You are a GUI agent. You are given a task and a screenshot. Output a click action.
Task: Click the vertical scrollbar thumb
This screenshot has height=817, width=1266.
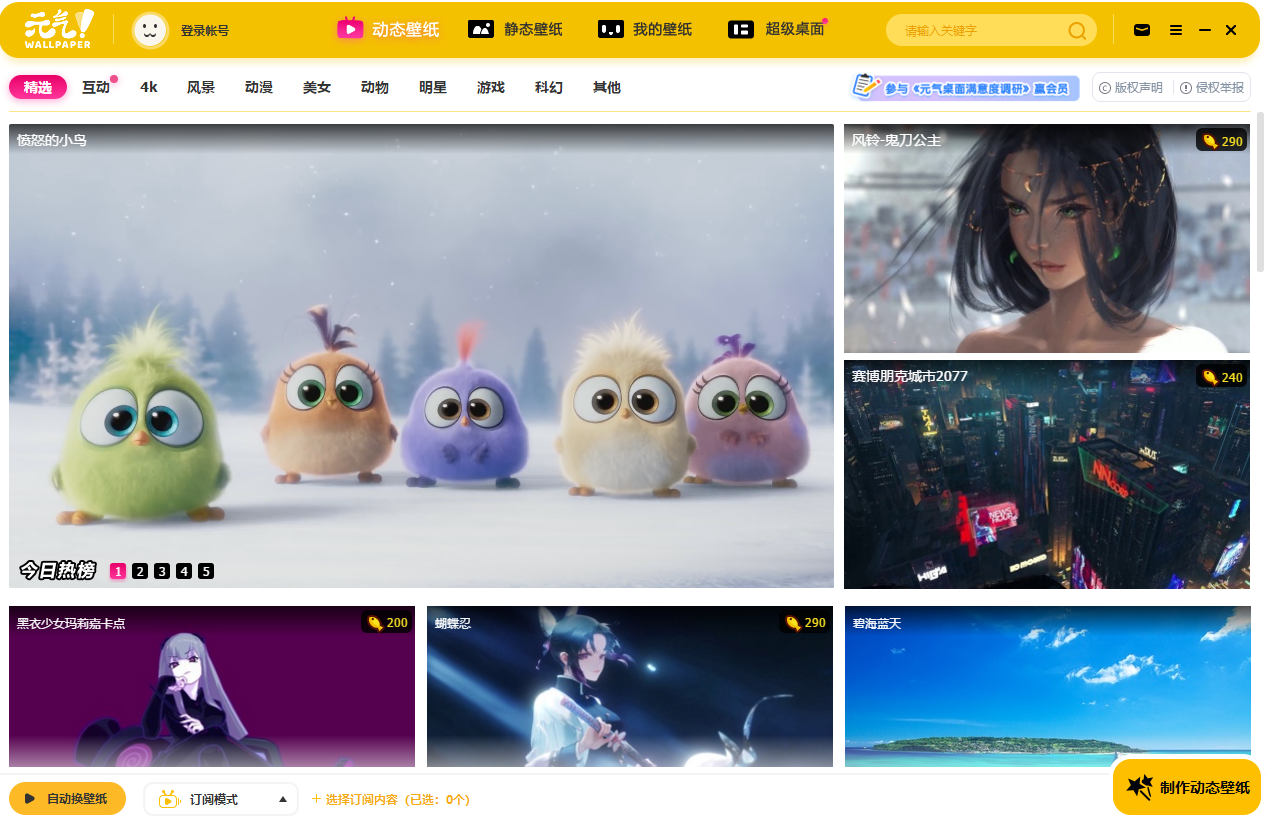click(x=1260, y=194)
